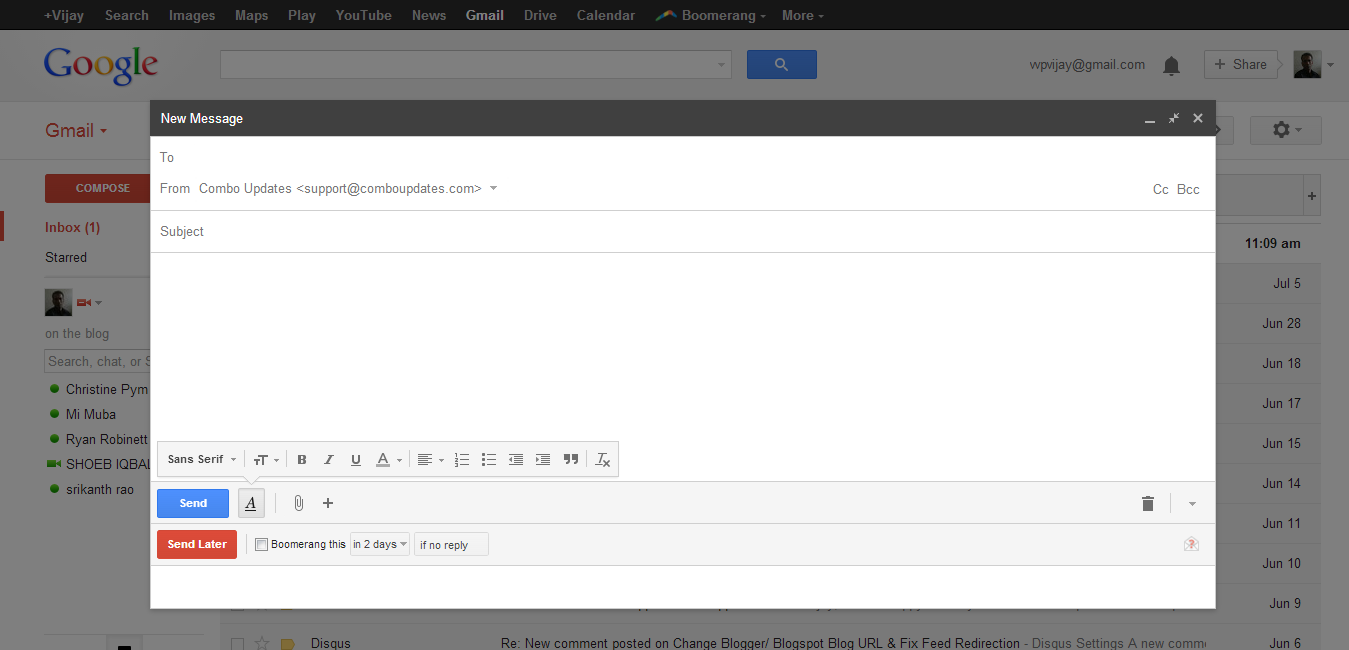Increase the indent level

[542, 460]
